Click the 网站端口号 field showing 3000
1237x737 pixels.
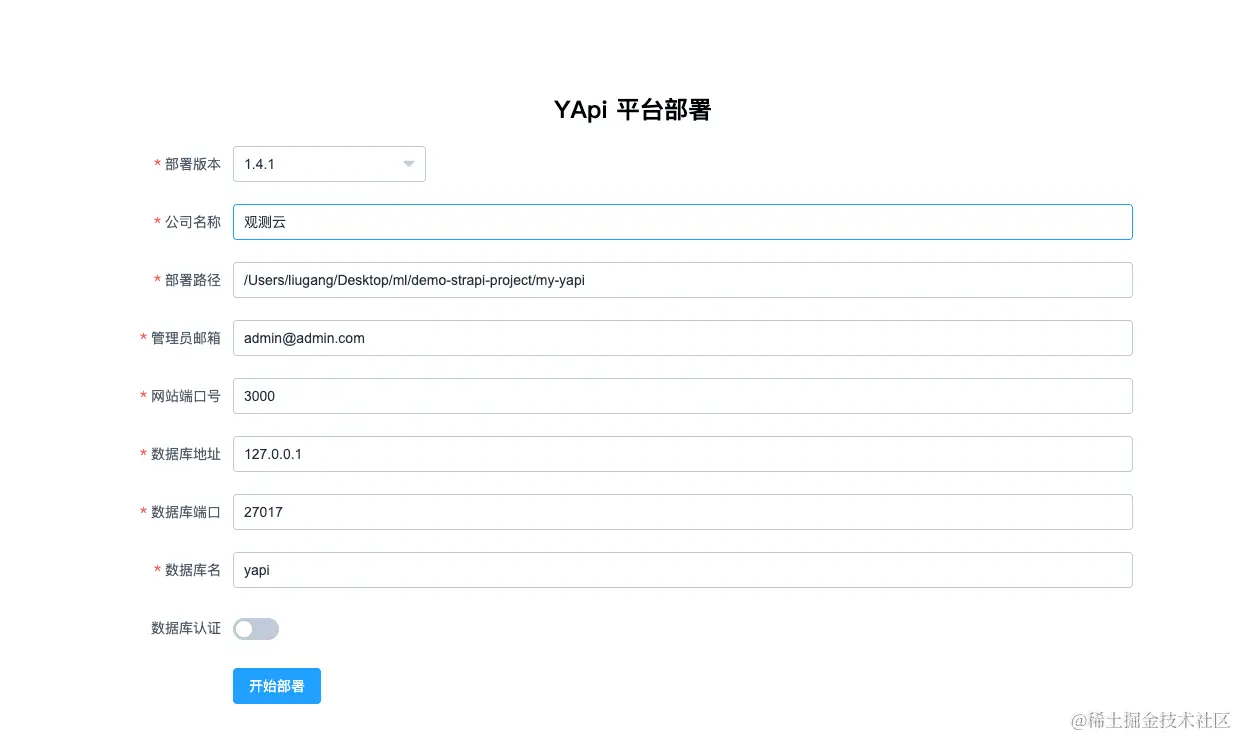coord(682,396)
